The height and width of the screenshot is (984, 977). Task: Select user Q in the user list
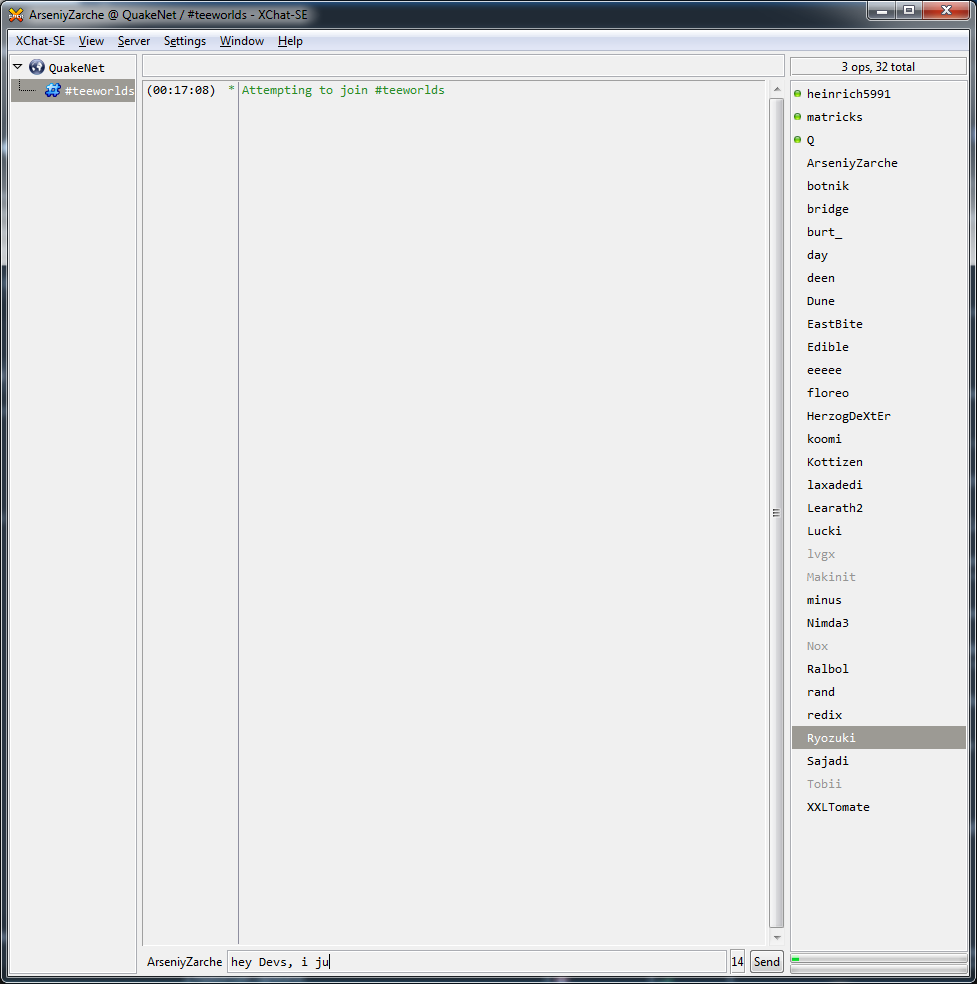tap(878, 140)
